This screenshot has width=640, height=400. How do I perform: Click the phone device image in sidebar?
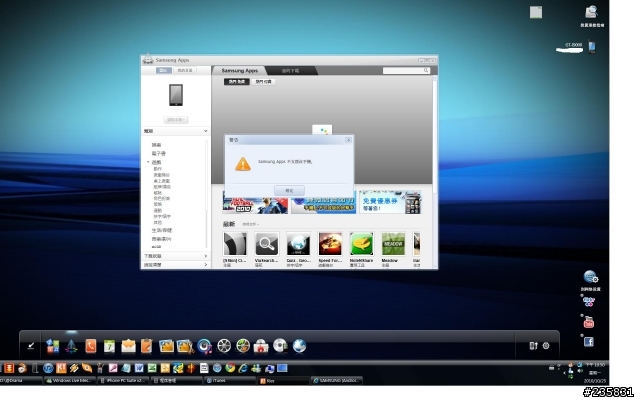(x=176, y=95)
